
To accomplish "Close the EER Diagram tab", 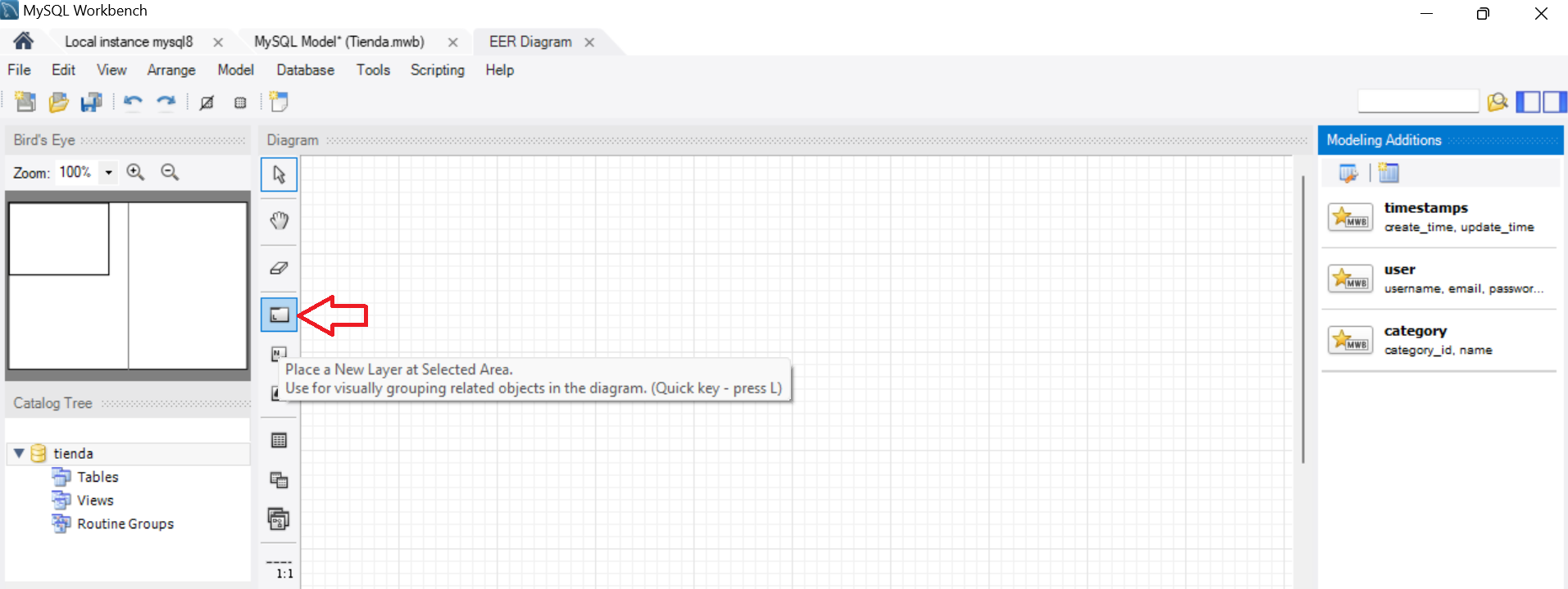I will tap(589, 43).
